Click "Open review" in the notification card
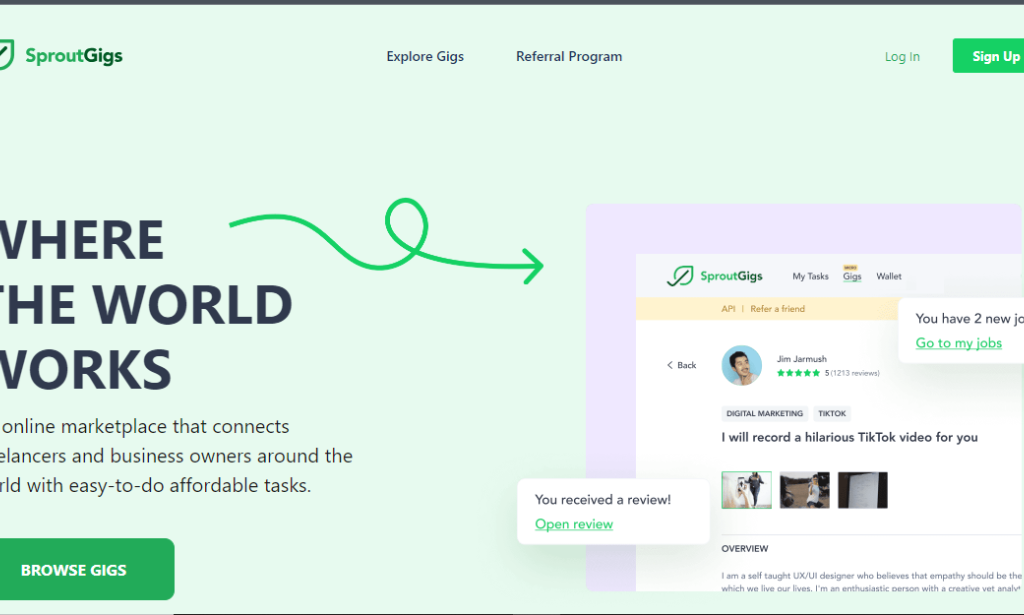The height and width of the screenshot is (615, 1024). (x=573, y=523)
